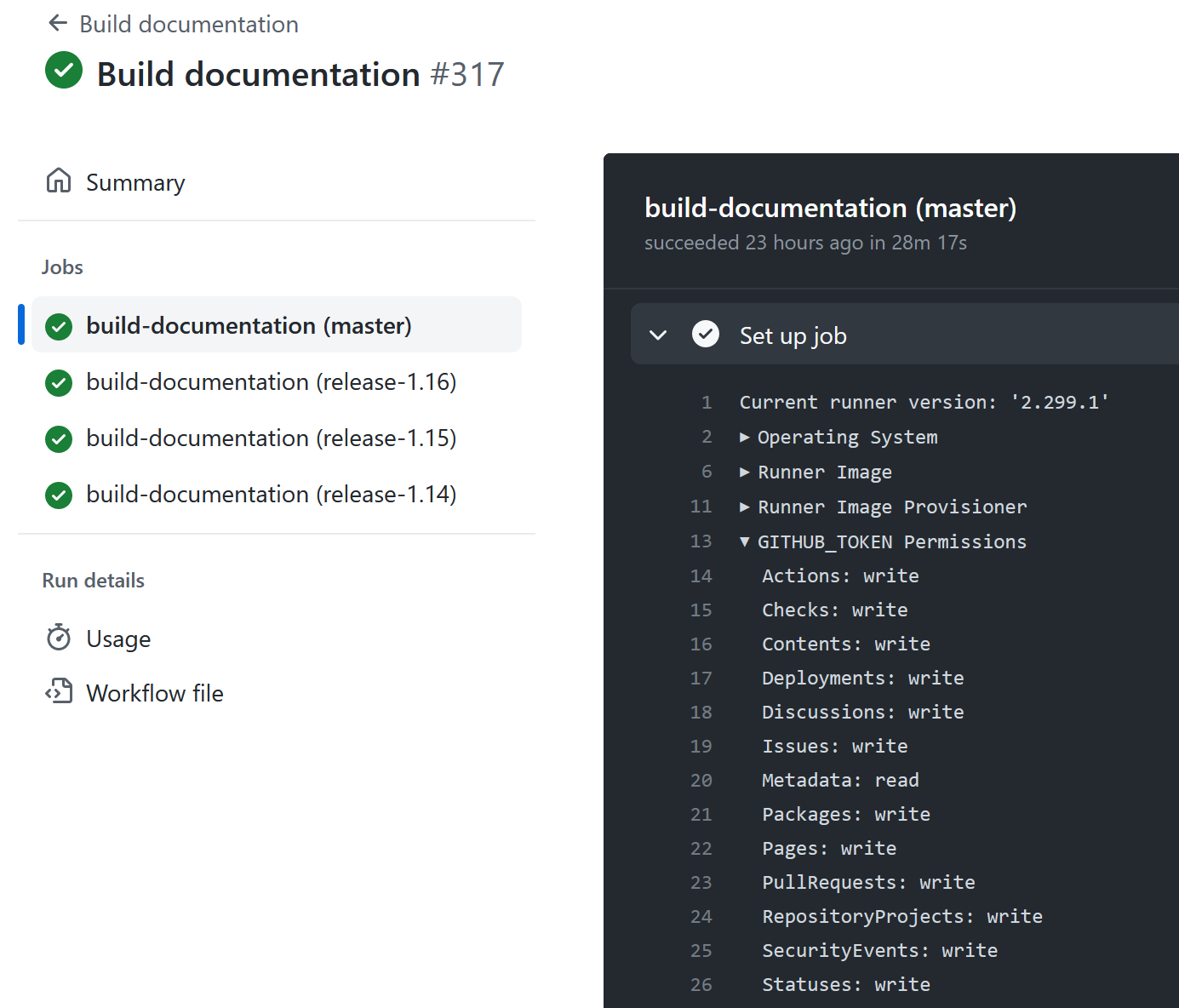The image size is (1179, 1008).
Task: Collapse the Set up job step chevron
Action: (x=658, y=335)
